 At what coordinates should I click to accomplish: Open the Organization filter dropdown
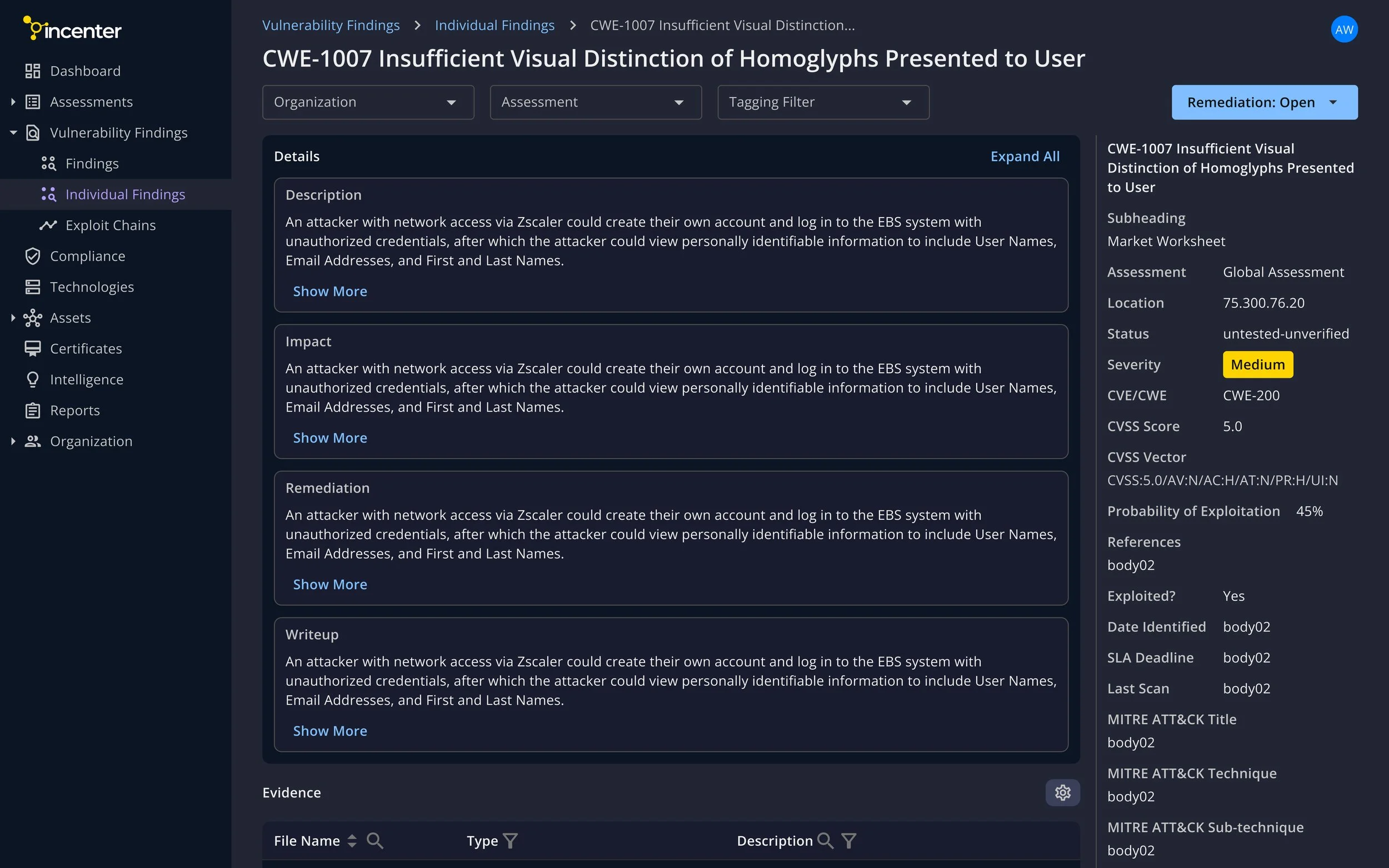coord(367,102)
